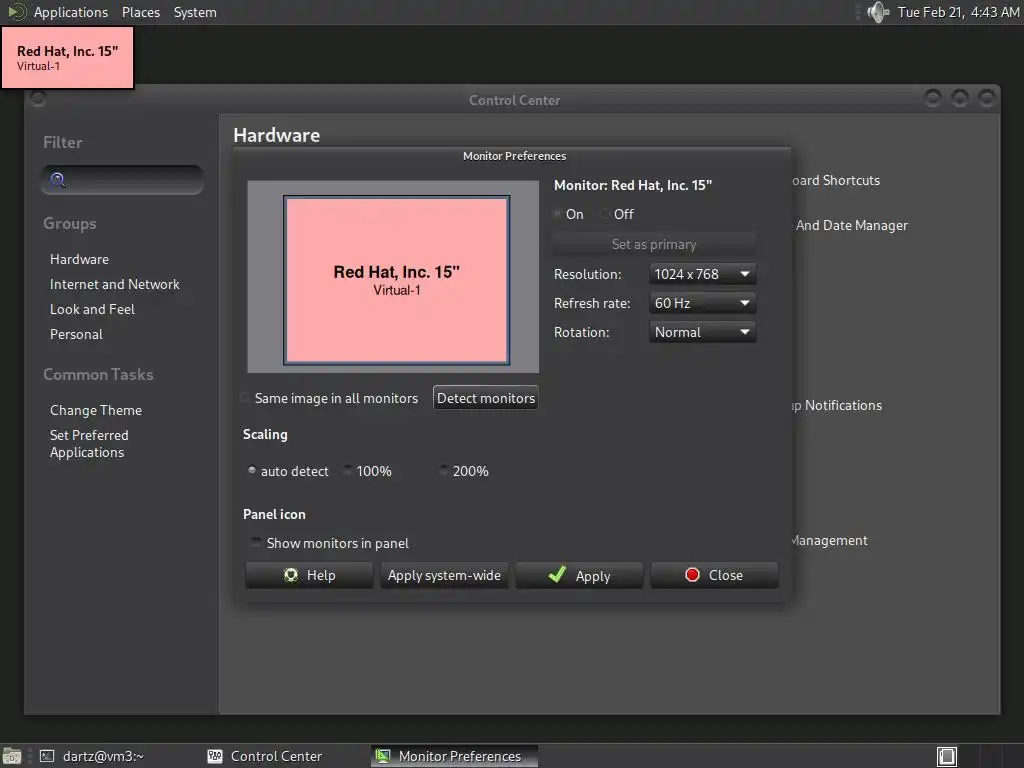Open the Places menu
This screenshot has width=1024, height=768.
140,12
